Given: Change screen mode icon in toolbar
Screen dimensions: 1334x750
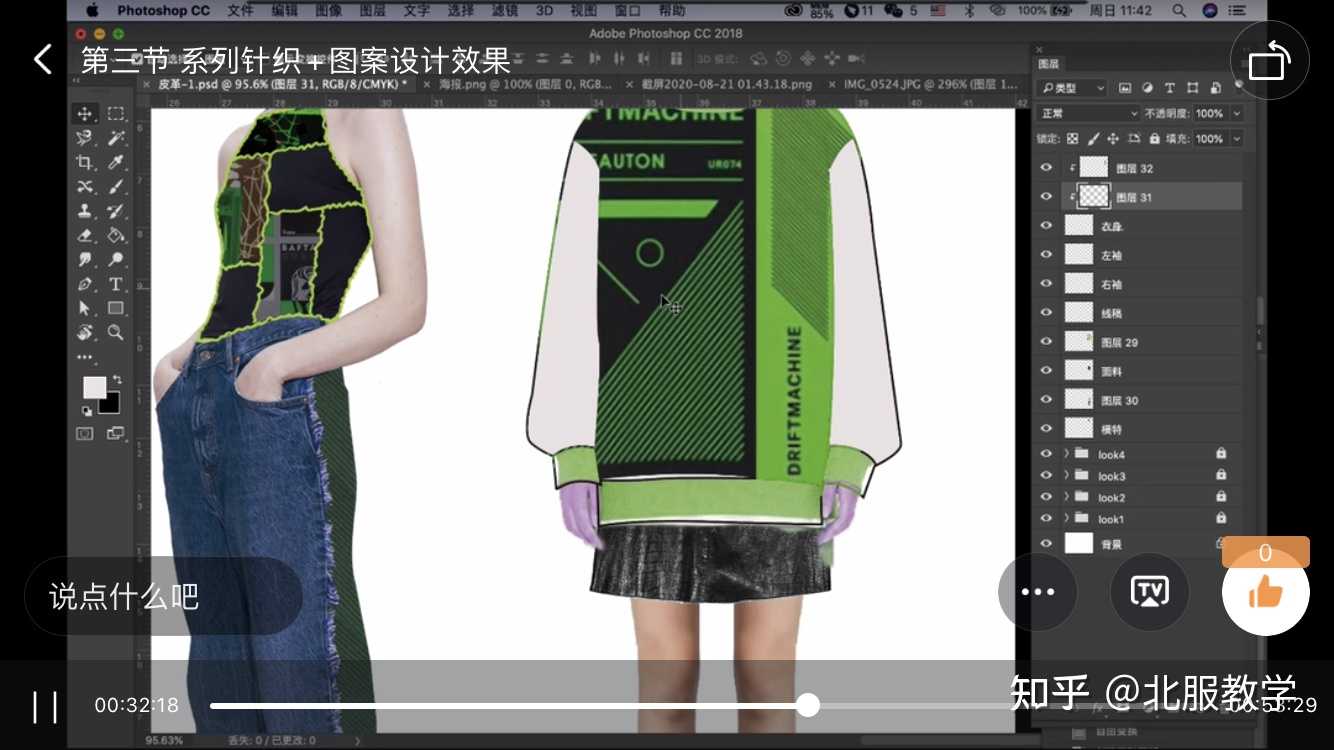Looking at the screenshot, I should [116, 434].
